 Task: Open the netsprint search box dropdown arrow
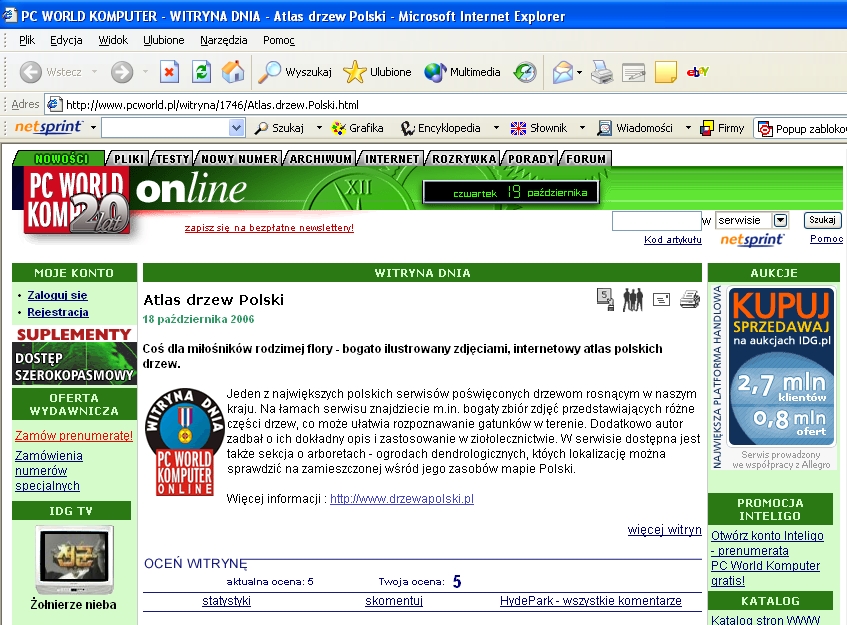click(237, 128)
